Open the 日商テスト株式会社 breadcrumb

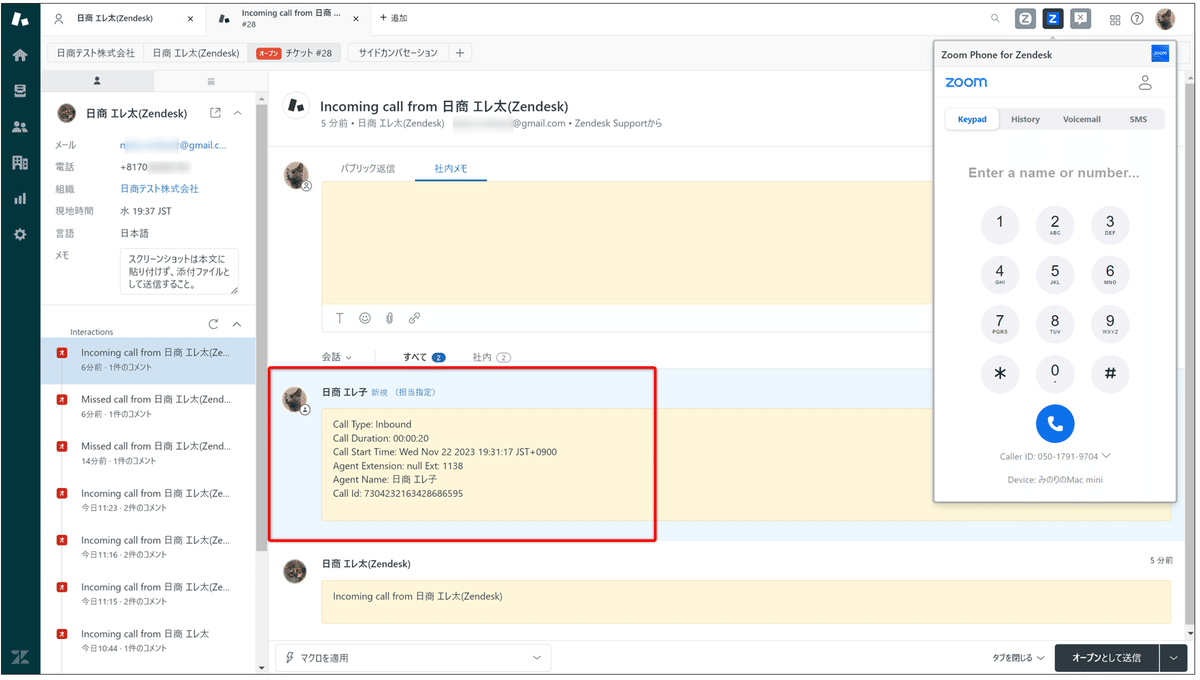pos(95,53)
